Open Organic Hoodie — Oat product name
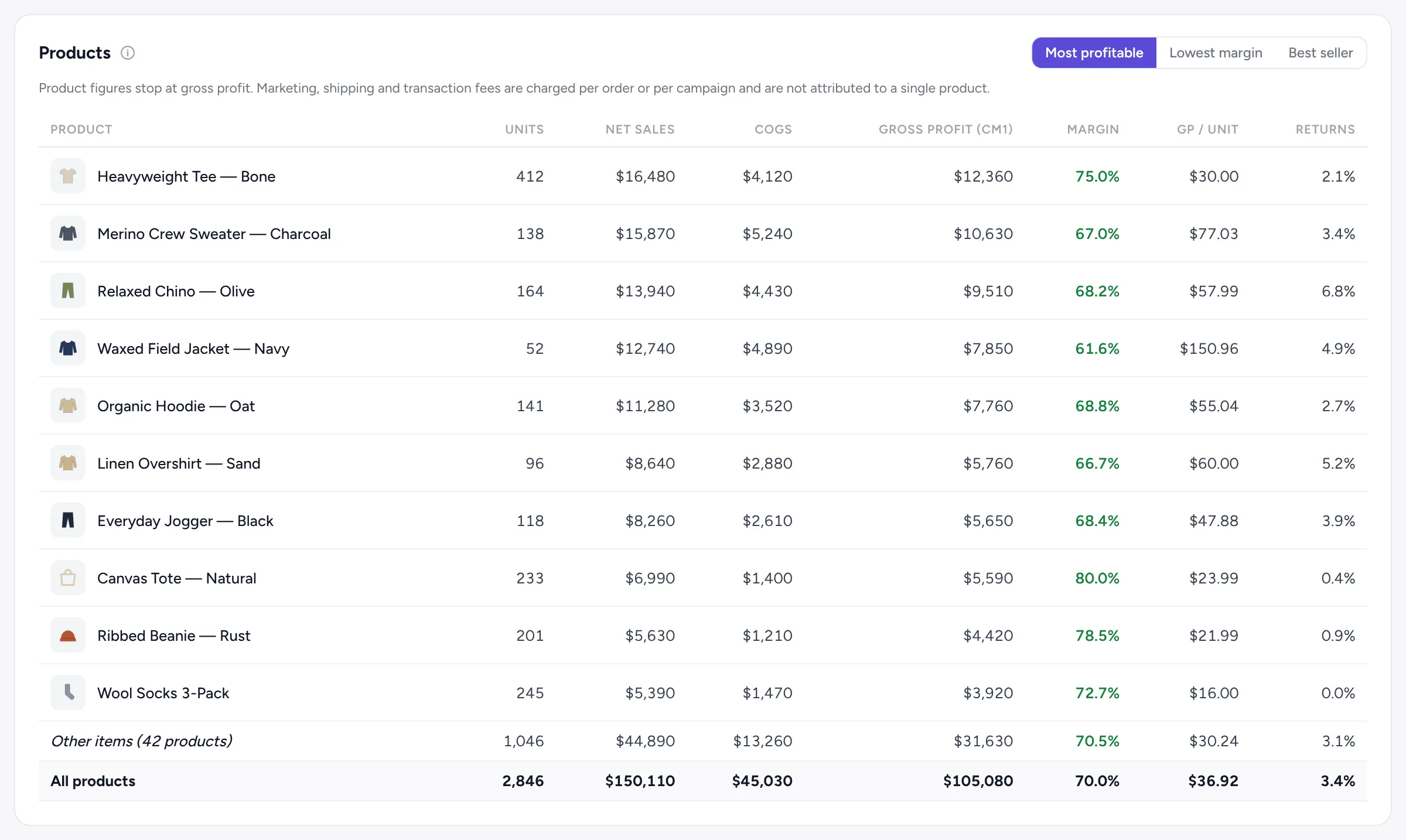This screenshot has height=840, width=1406. tap(176, 405)
